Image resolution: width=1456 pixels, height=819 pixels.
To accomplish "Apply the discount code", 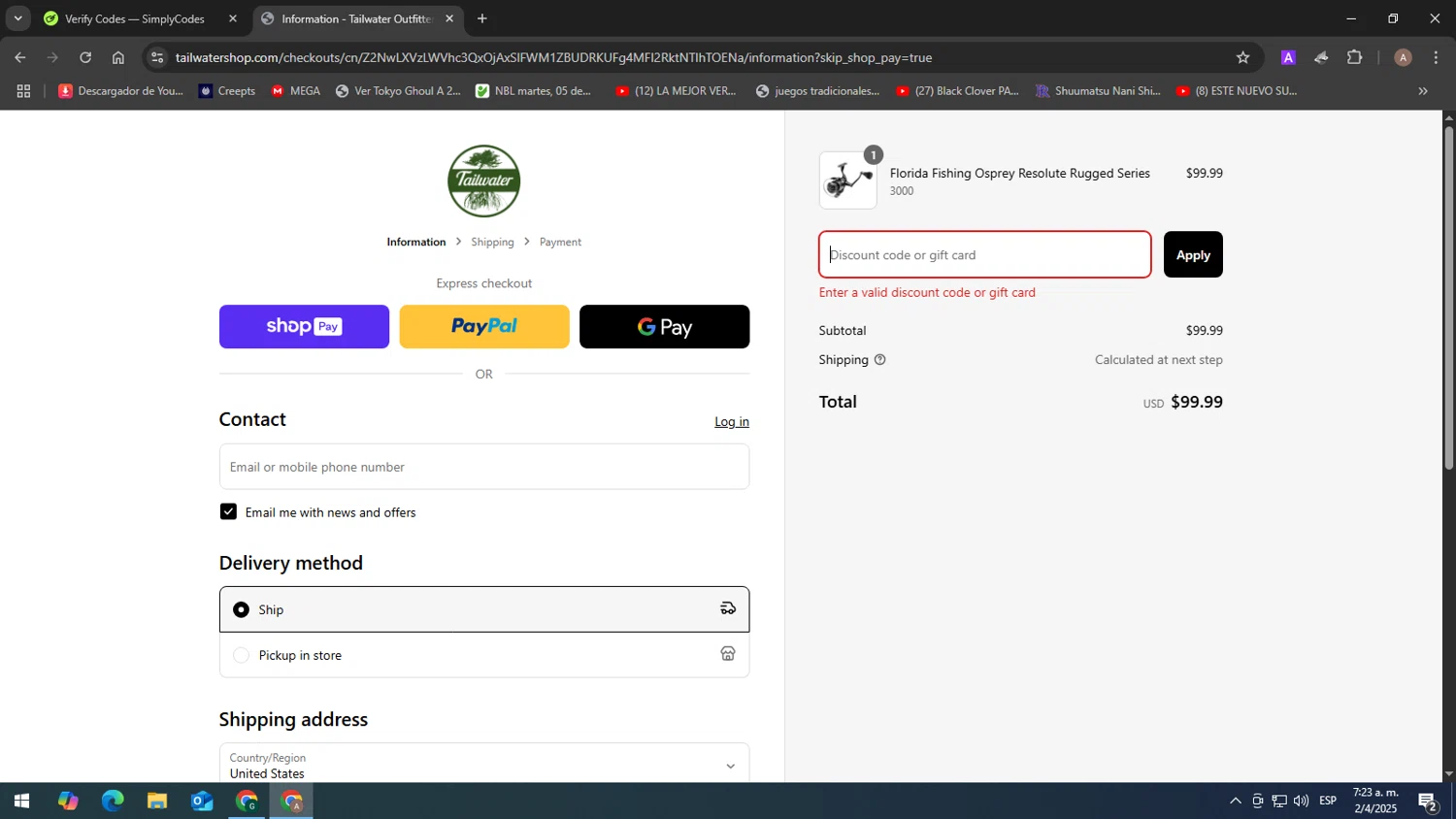I will [x=1193, y=254].
